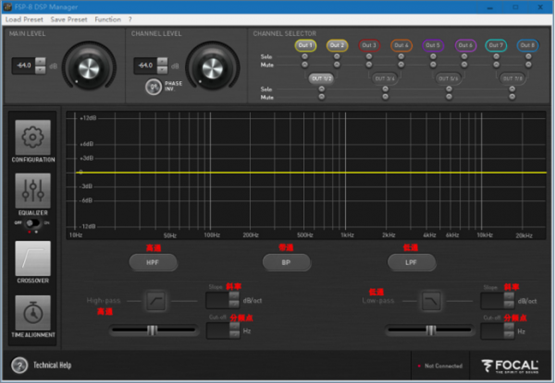This screenshot has height=383, width=555.
Task: Decrease the High-pass cut-off Hz value
Action: [234, 335]
